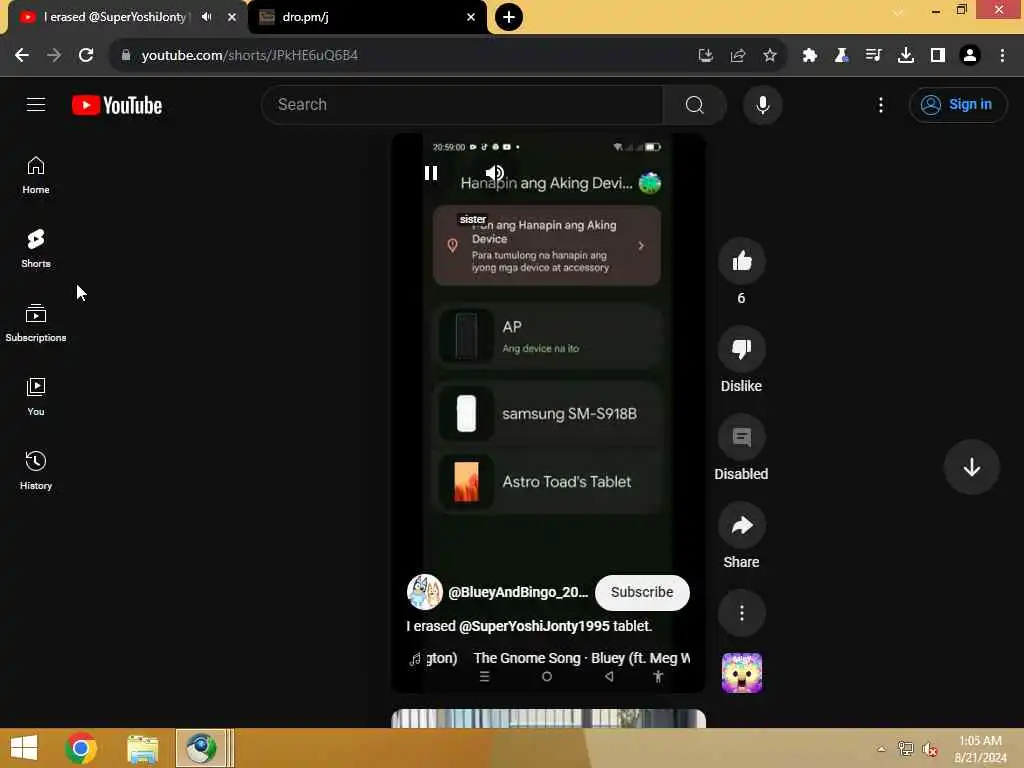Like this Short
This screenshot has width=1024, height=768.
click(741, 261)
